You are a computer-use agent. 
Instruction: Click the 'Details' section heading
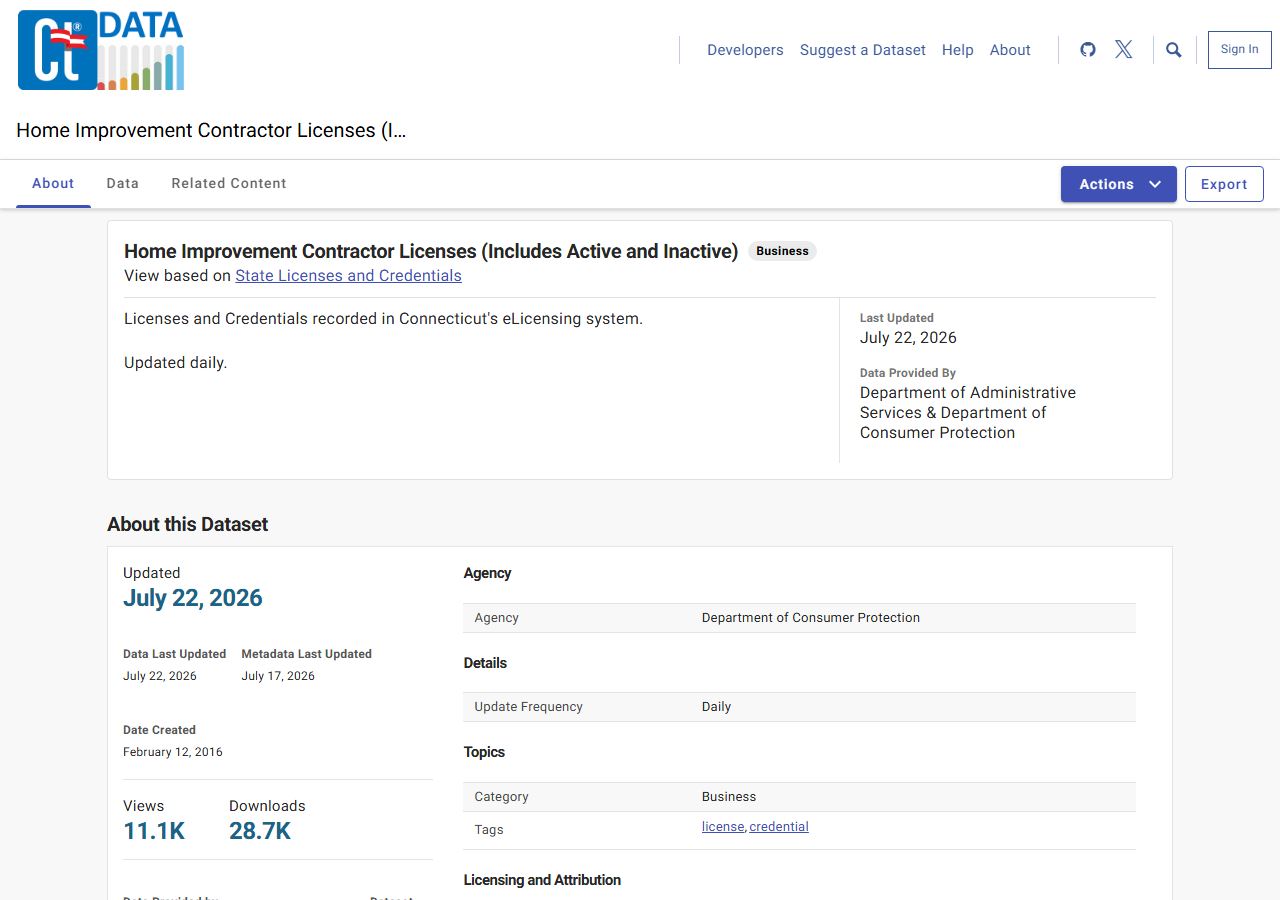(x=485, y=663)
